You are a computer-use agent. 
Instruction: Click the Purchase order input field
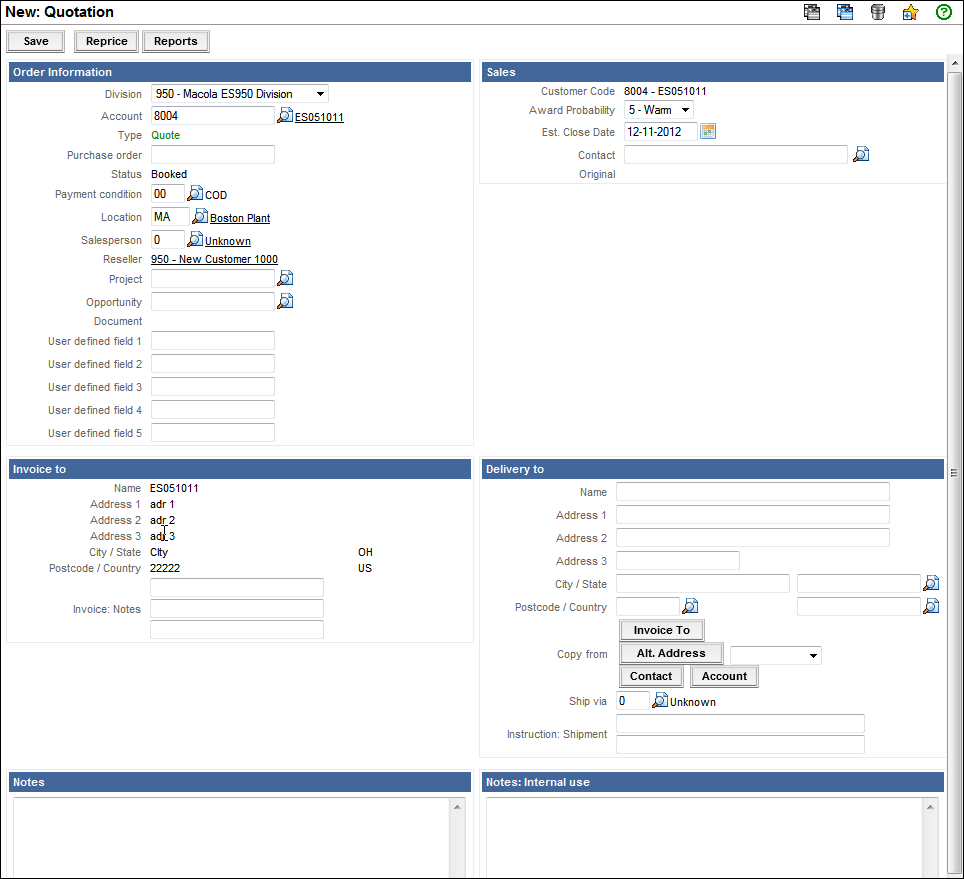pos(212,155)
